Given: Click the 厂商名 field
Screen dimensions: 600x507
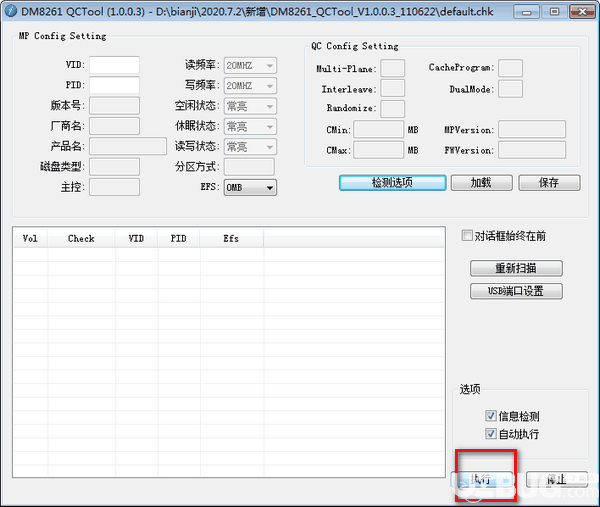Looking at the screenshot, I should [x=114, y=126].
